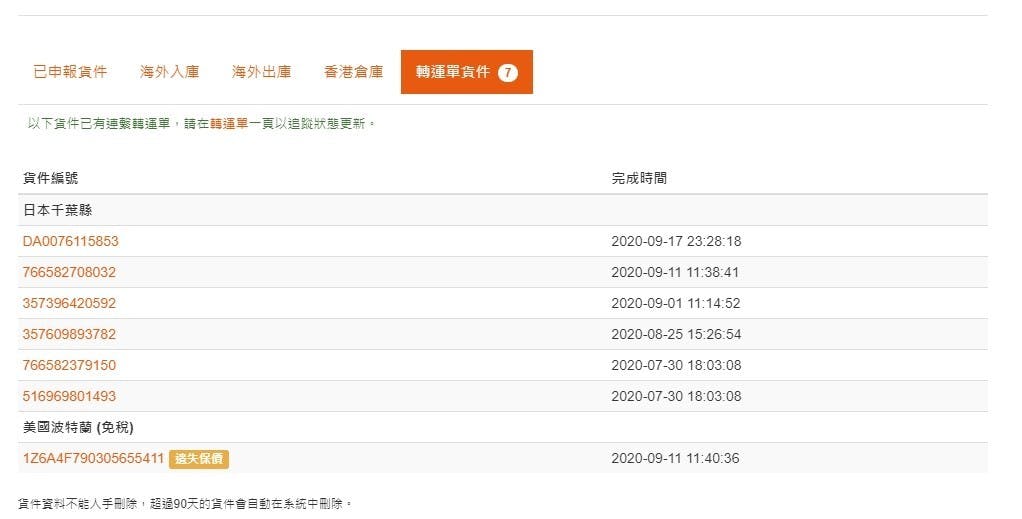Click the 完成時間 column header
The height and width of the screenshot is (519, 1022).
point(639,178)
